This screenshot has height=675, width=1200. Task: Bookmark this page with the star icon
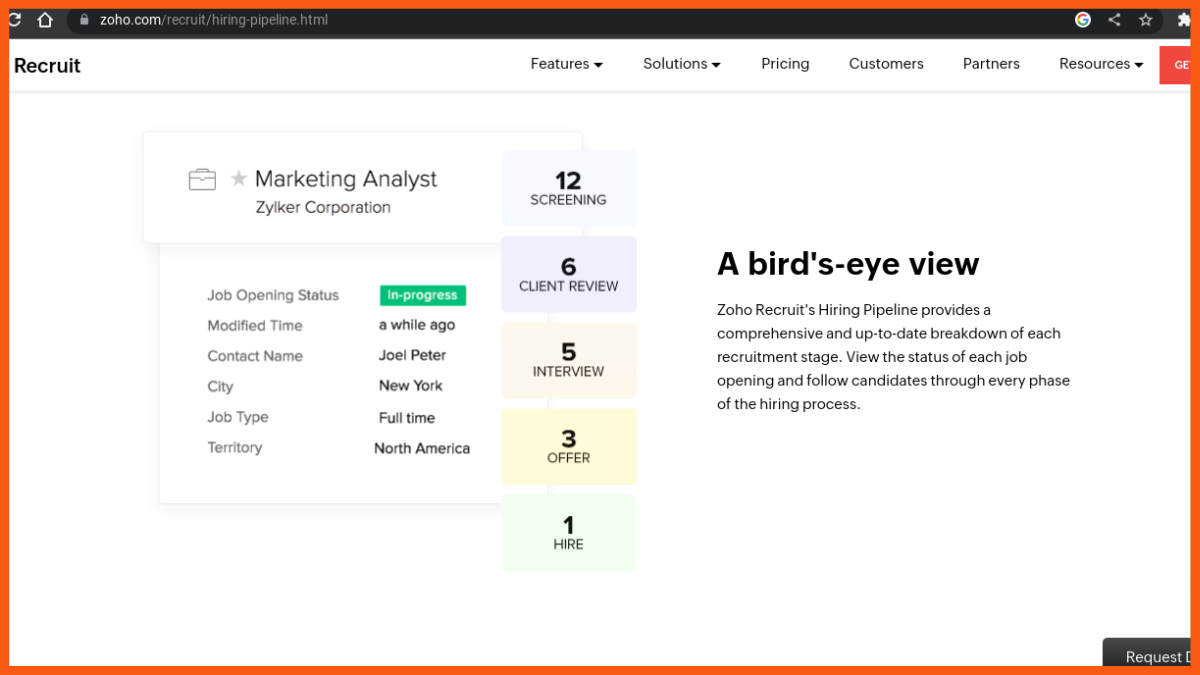pos(1146,20)
